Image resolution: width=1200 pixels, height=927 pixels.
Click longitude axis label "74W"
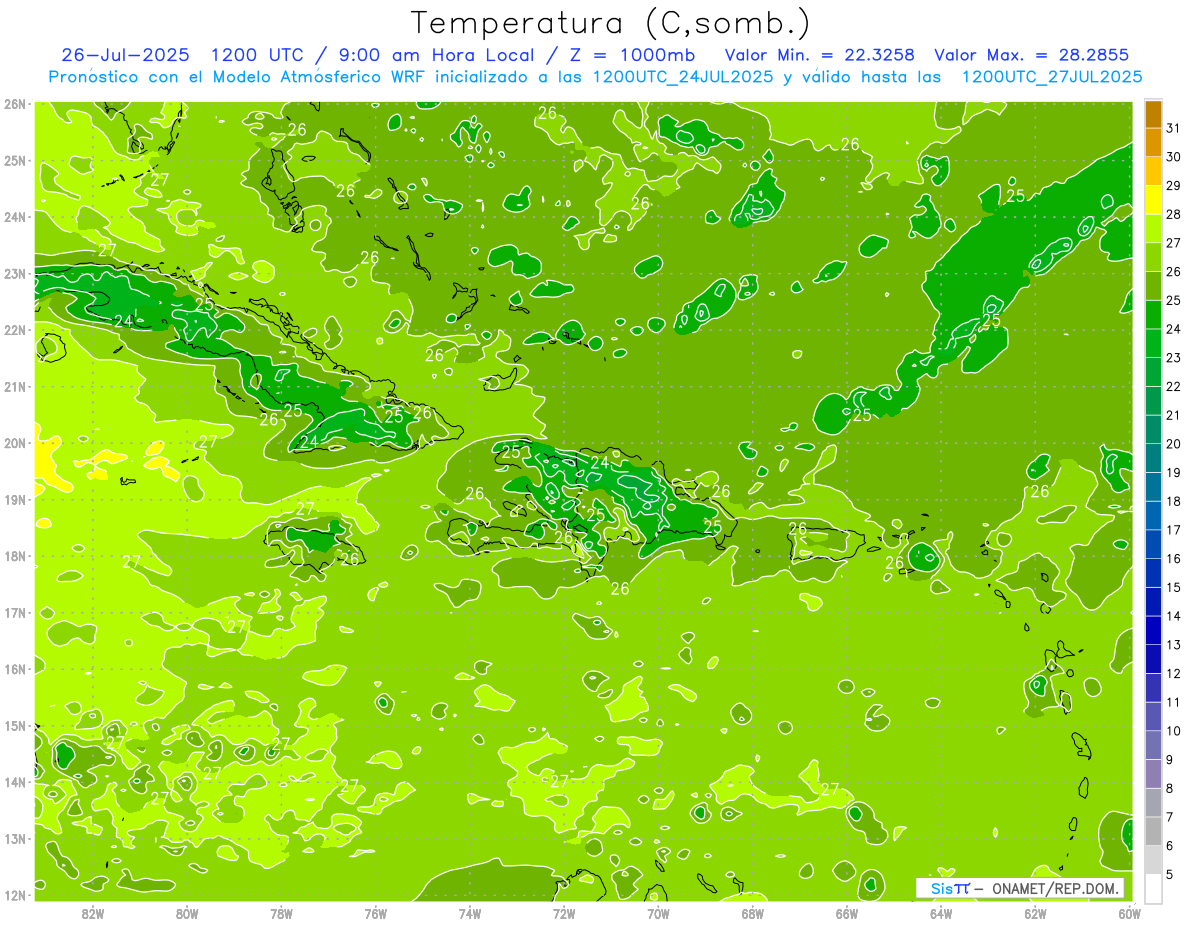[x=470, y=913]
